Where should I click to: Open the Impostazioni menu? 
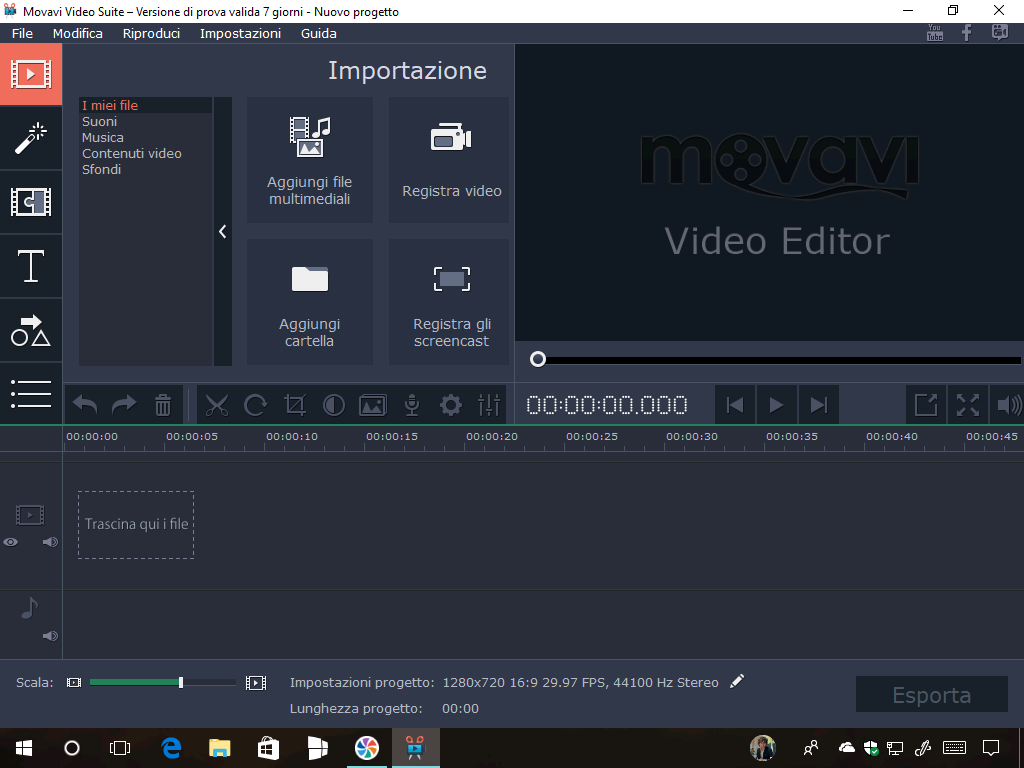click(240, 33)
